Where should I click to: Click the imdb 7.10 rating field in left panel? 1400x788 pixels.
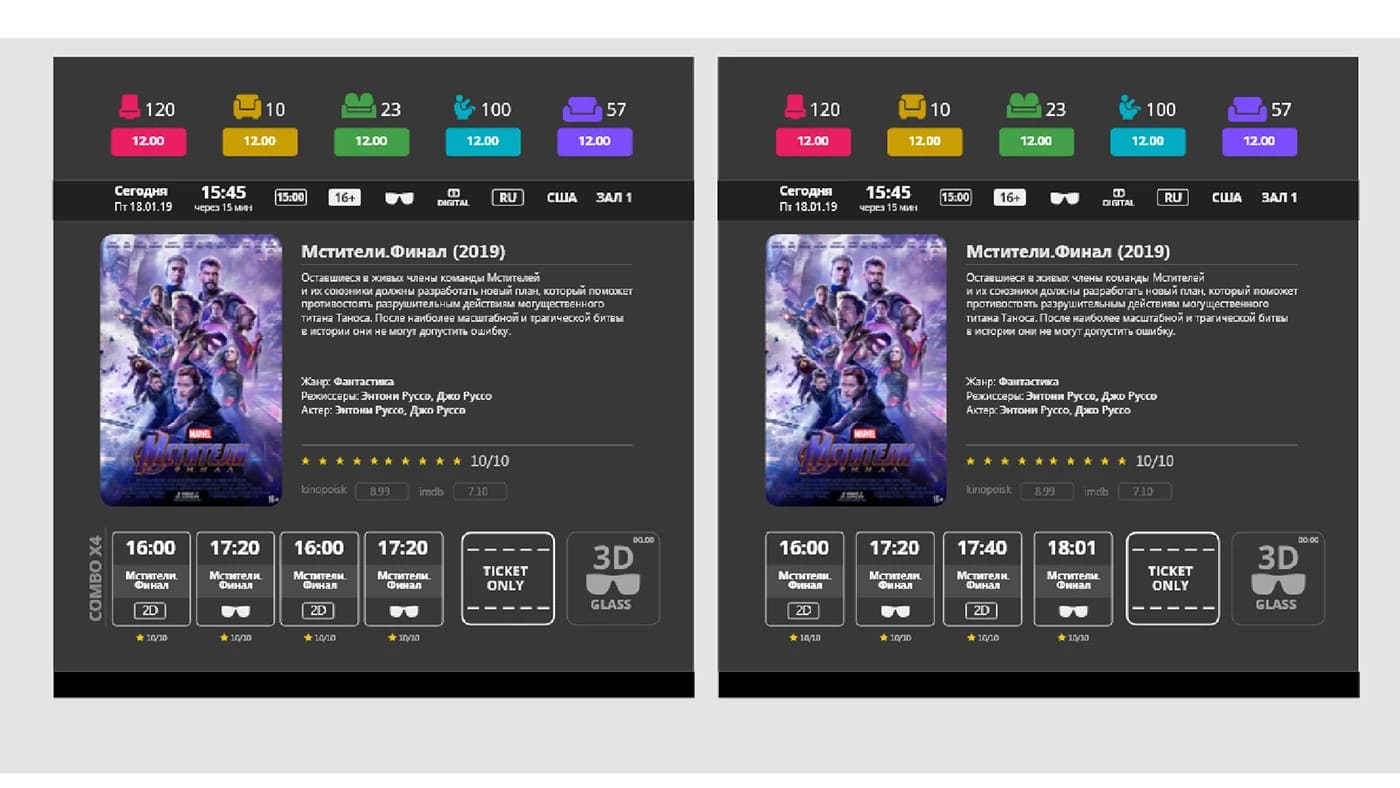tap(479, 491)
